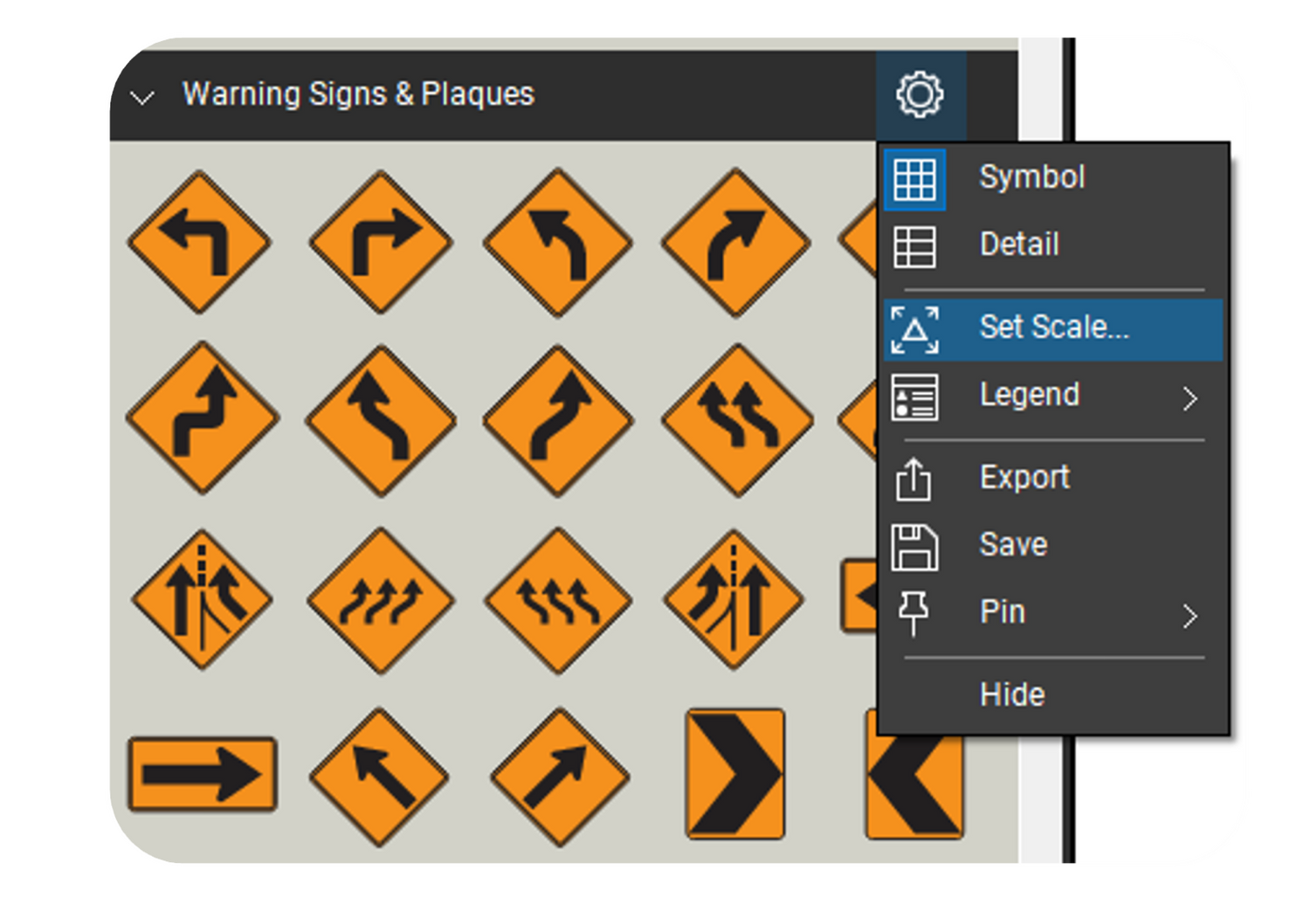
Task: Select the Symbol grid view option
Action: [914, 179]
